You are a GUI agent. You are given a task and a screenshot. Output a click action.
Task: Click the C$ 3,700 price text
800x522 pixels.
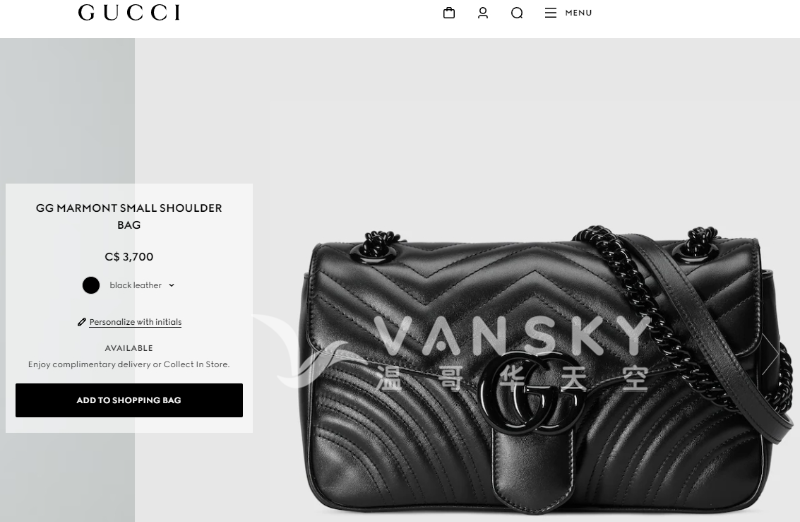129,257
